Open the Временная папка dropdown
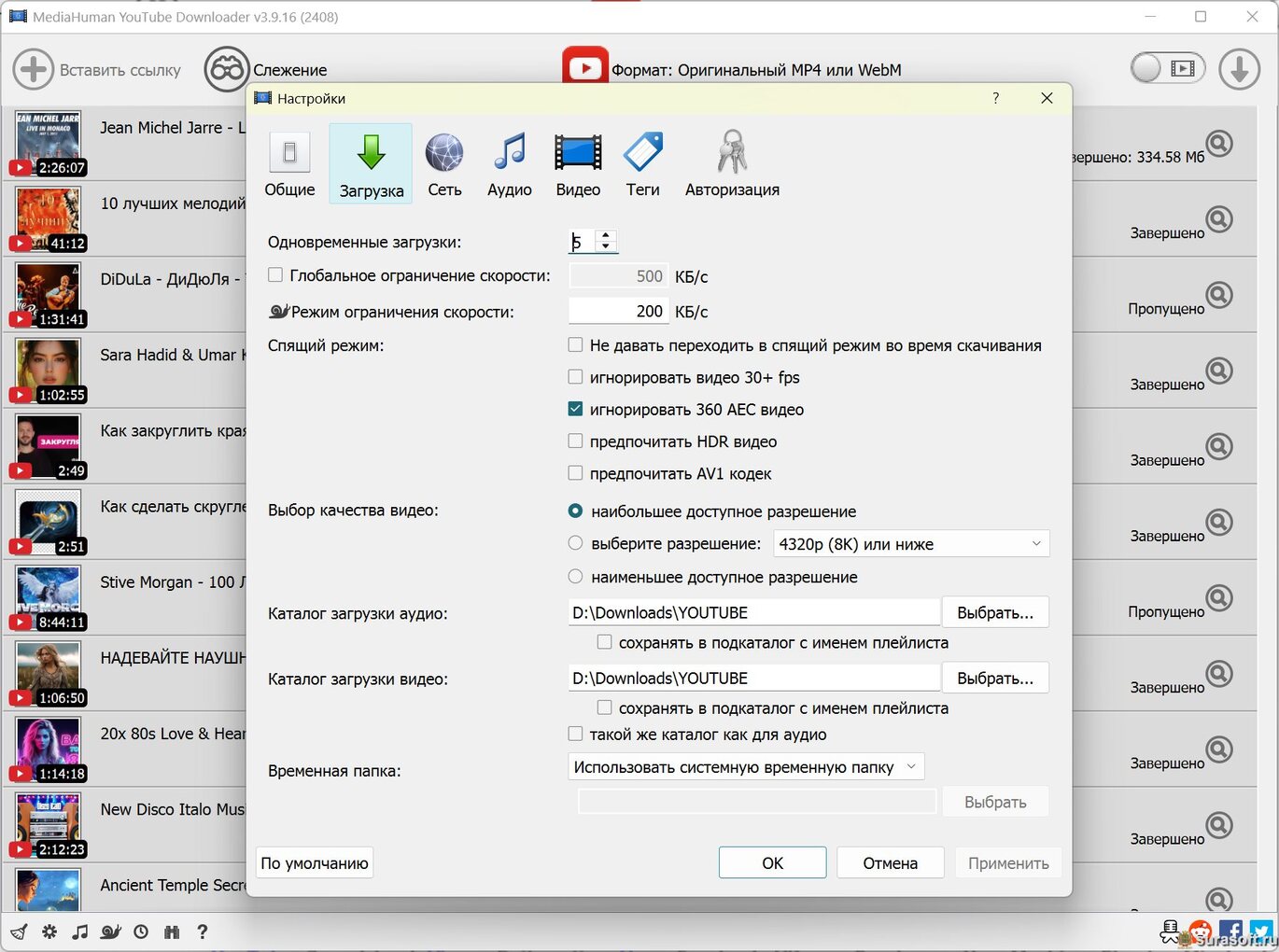 (746, 767)
